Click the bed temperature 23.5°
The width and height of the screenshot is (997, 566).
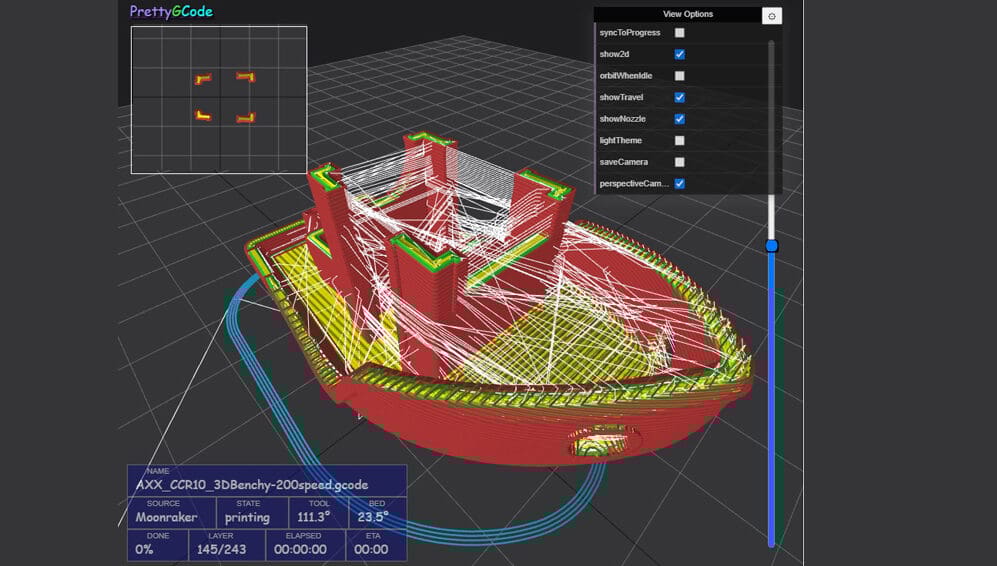[x=373, y=517]
